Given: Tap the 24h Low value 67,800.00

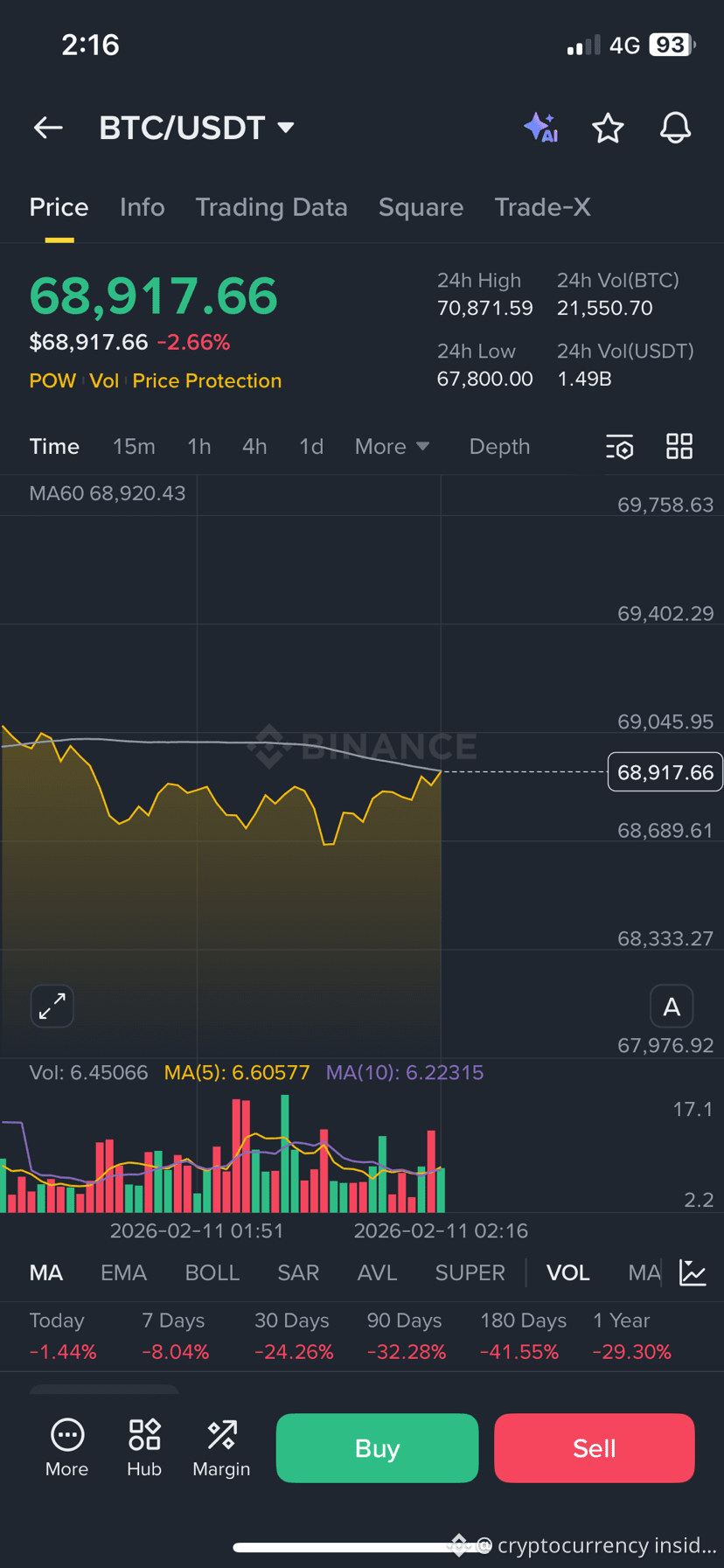Looking at the screenshot, I should [x=484, y=379].
